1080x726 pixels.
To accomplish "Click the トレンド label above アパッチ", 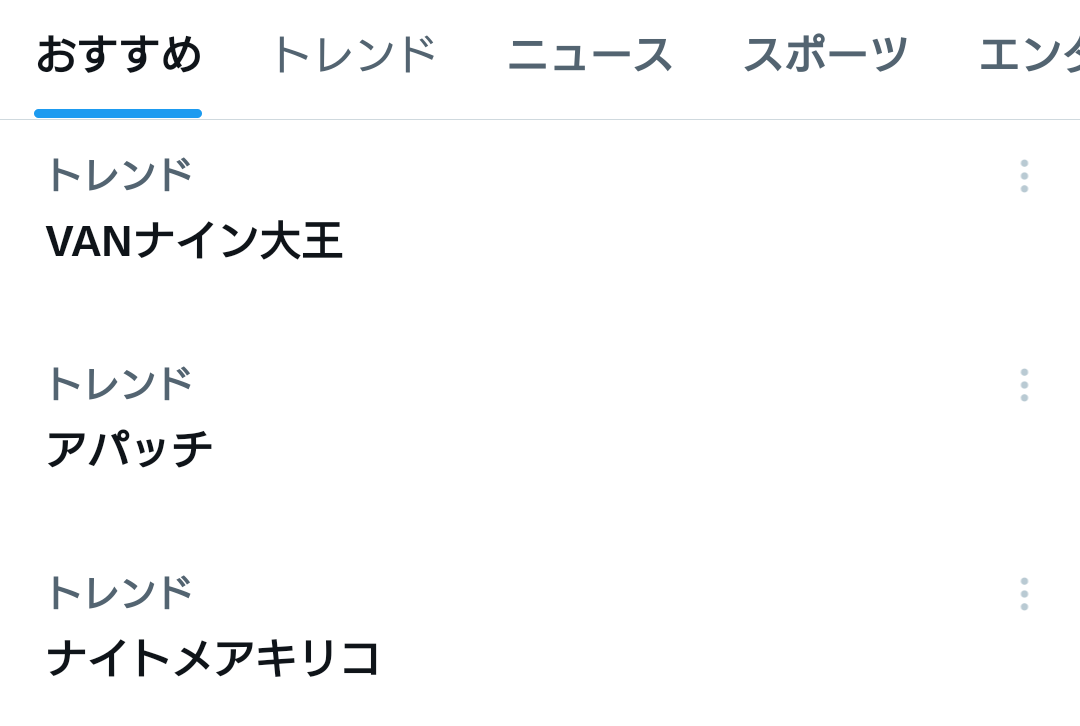I will (x=119, y=384).
